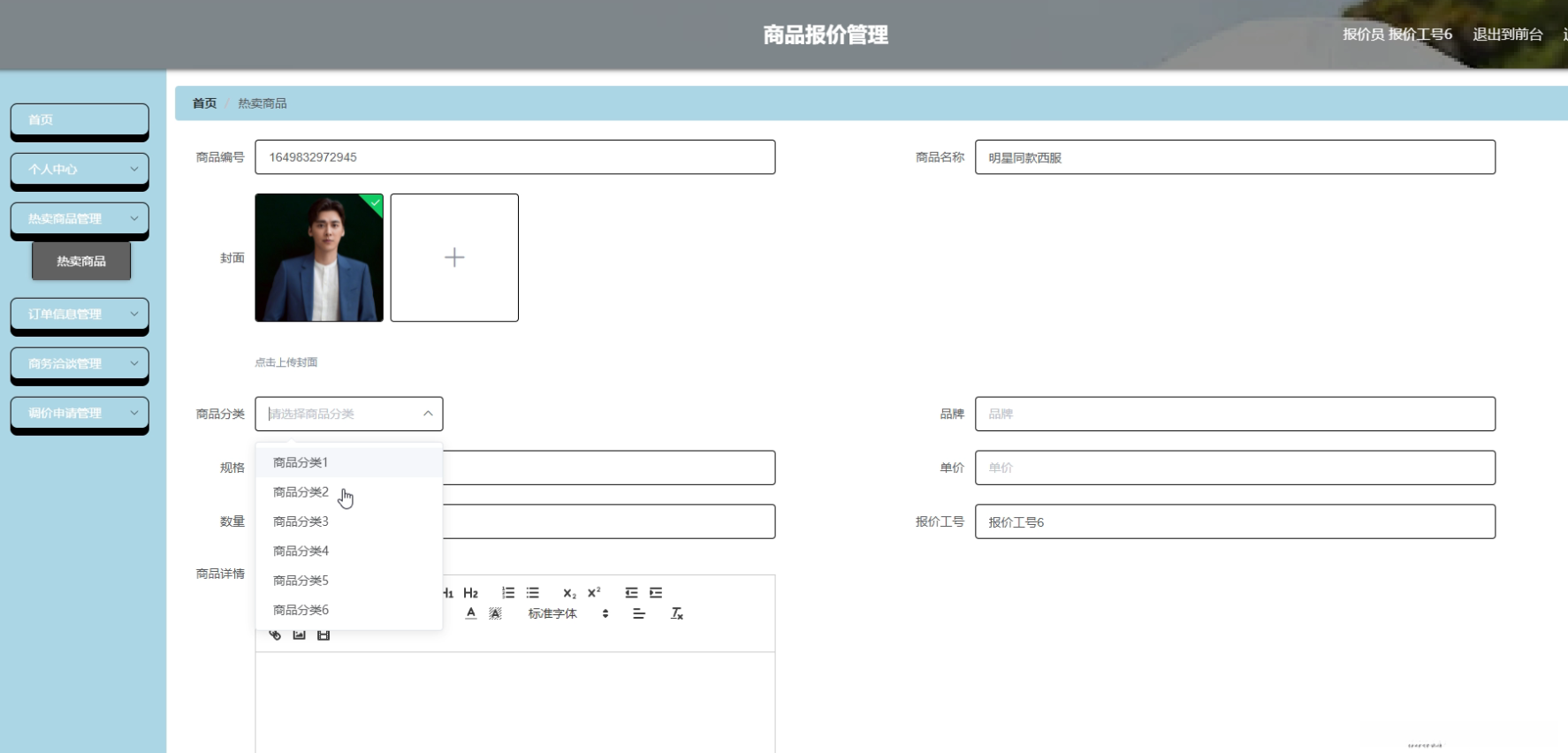Viewport: 1568px width, 753px height.
Task: Decrease indent in editor
Action: coord(631,593)
